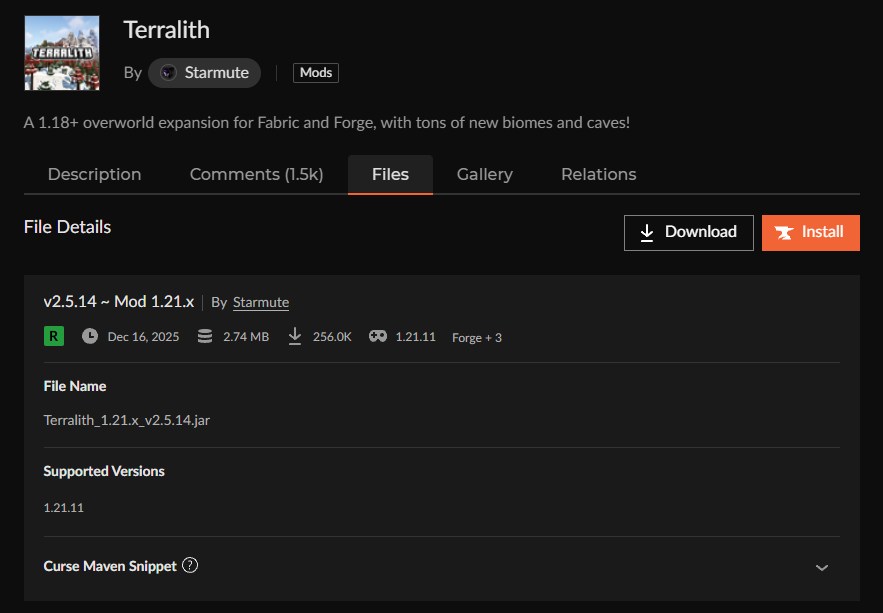883x613 pixels.
Task: Switch to the Comments (1.5k) tab
Action: [256, 174]
